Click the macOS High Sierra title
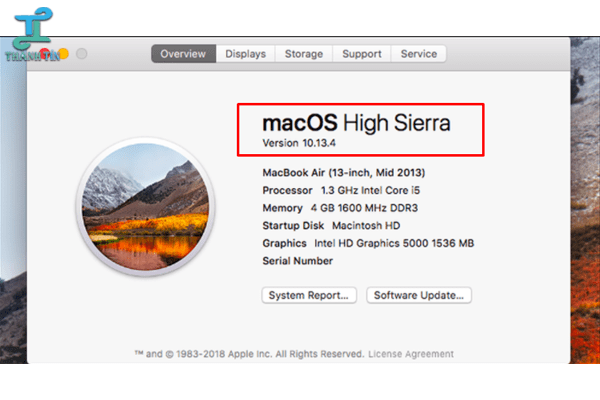The width and height of the screenshot is (600, 400). click(x=356, y=123)
